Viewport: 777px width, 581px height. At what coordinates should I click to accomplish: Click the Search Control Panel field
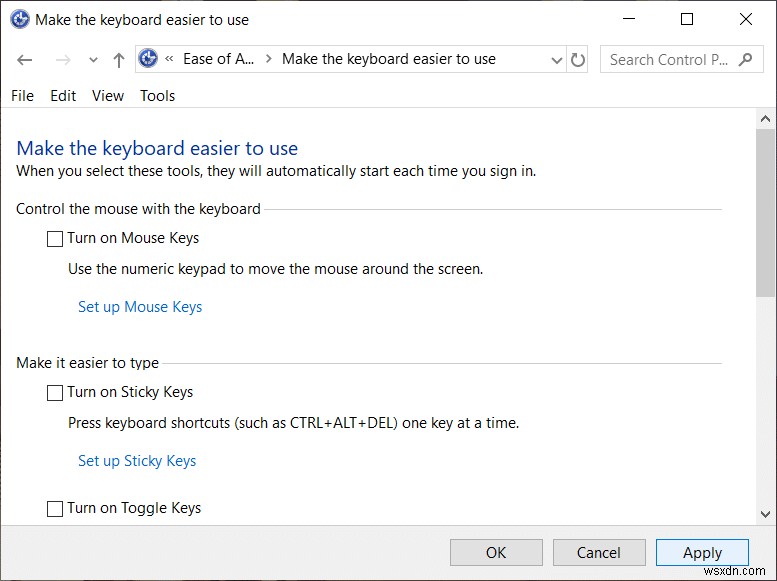[681, 59]
